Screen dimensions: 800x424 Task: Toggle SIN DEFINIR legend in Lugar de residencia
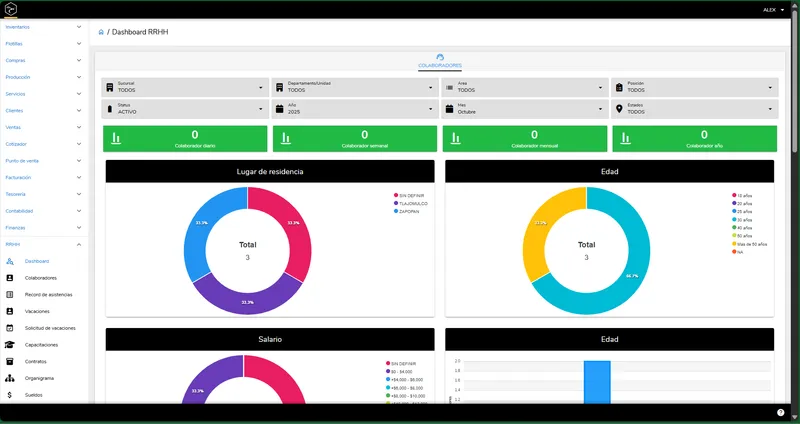coord(409,195)
